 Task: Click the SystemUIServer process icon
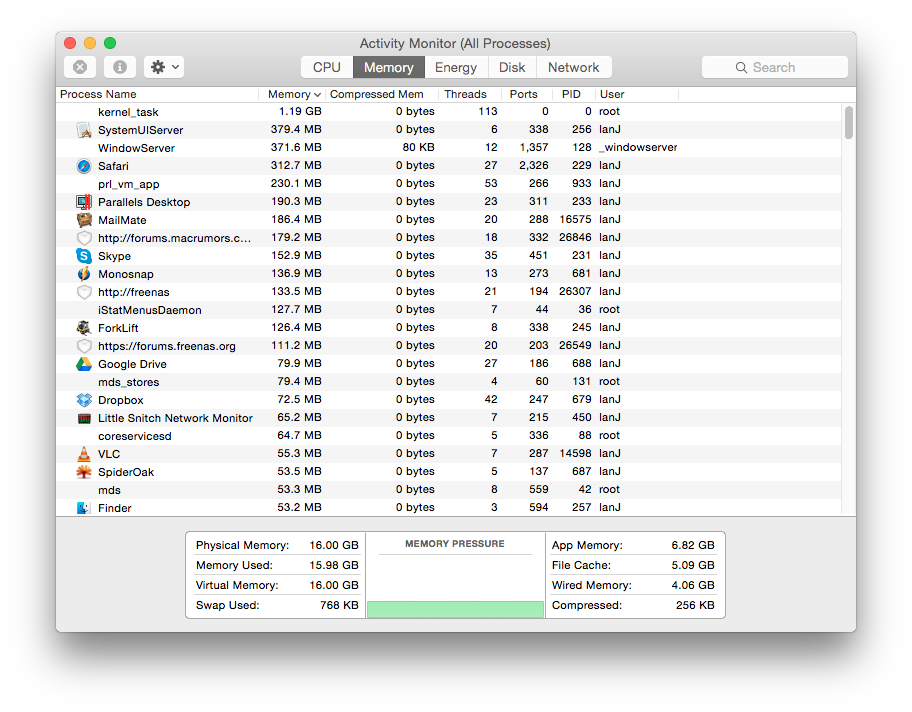click(84, 130)
